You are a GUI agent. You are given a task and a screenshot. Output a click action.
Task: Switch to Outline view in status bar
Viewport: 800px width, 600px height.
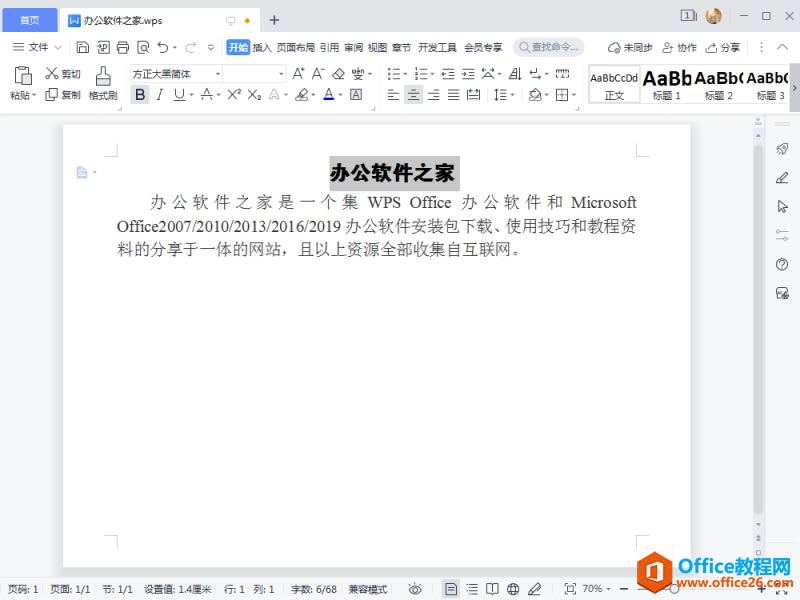click(472, 589)
